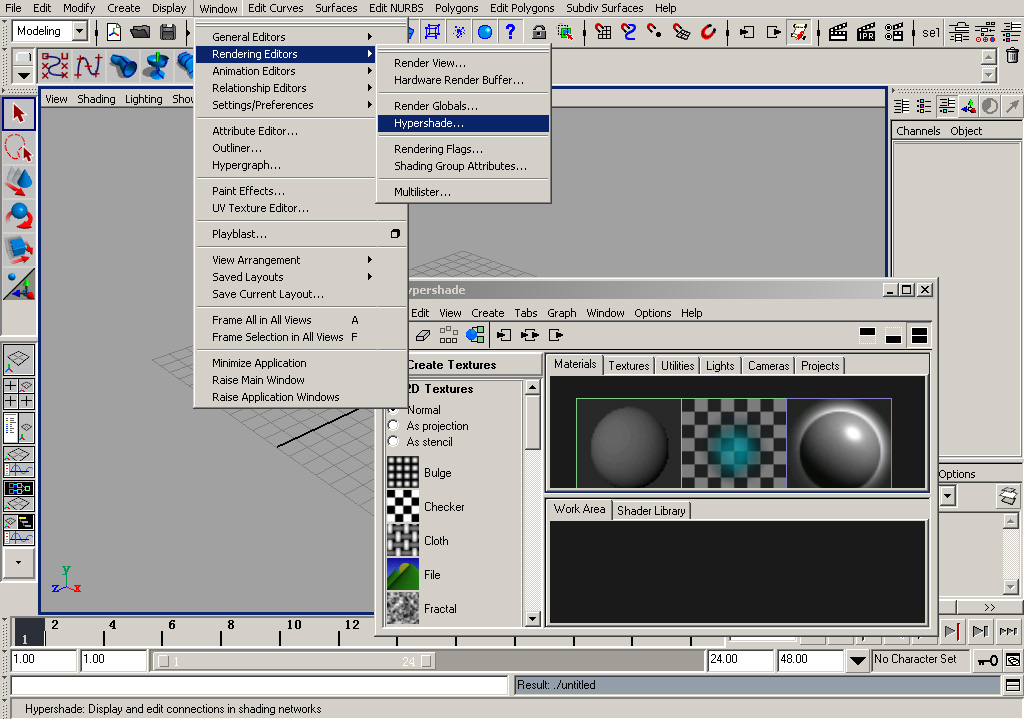1024x719 pixels.
Task: Click the Fractal texture button
Action: 403,608
